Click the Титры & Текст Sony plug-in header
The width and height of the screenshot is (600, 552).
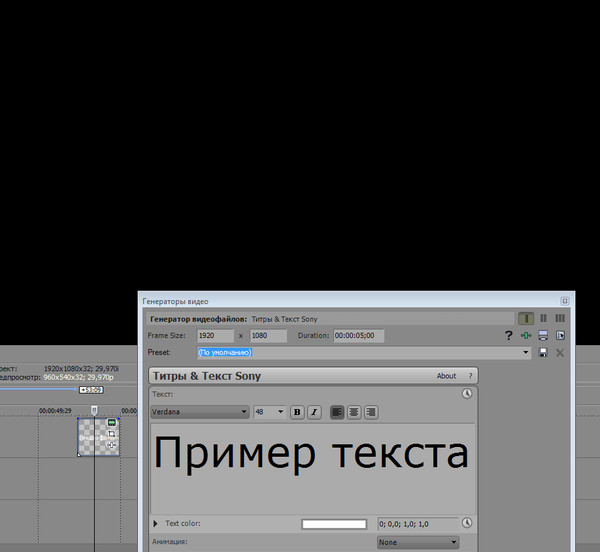[313, 376]
